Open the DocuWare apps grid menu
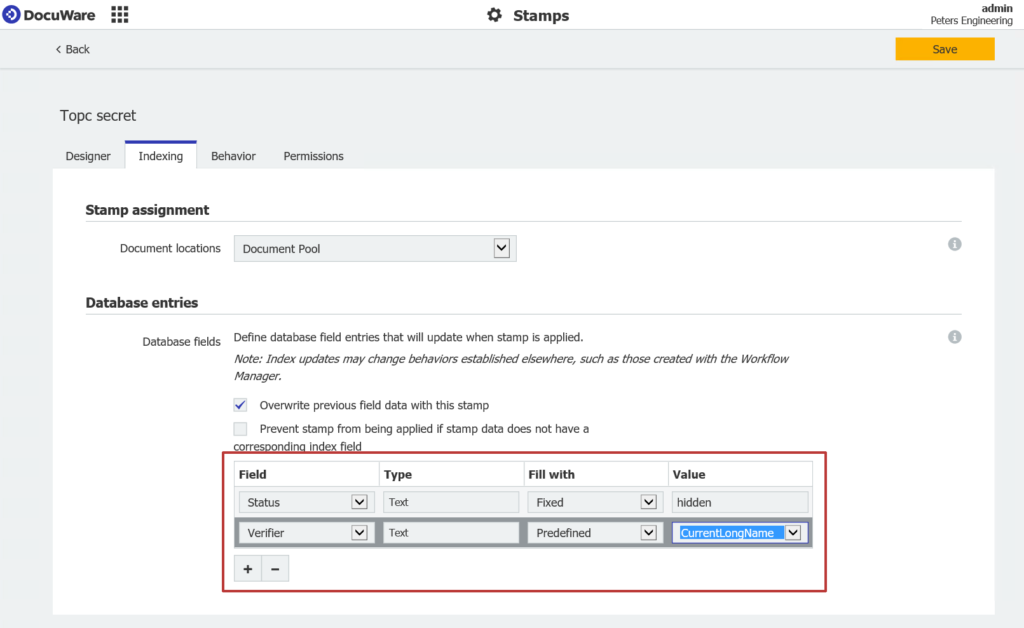 tap(120, 14)
